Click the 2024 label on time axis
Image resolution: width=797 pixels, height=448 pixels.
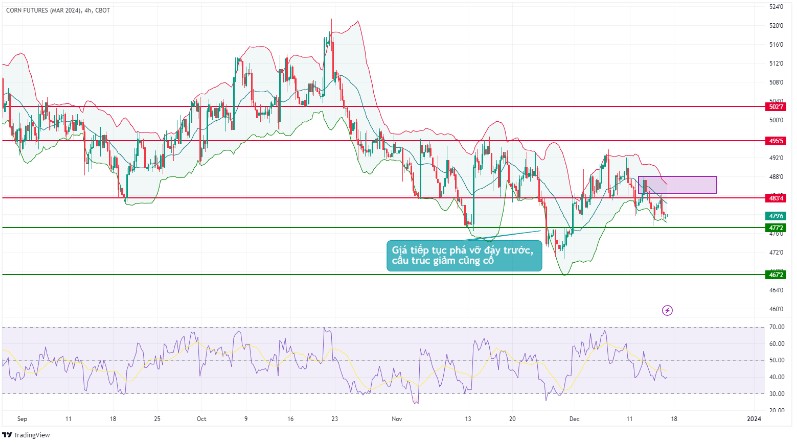click(754, 417)
